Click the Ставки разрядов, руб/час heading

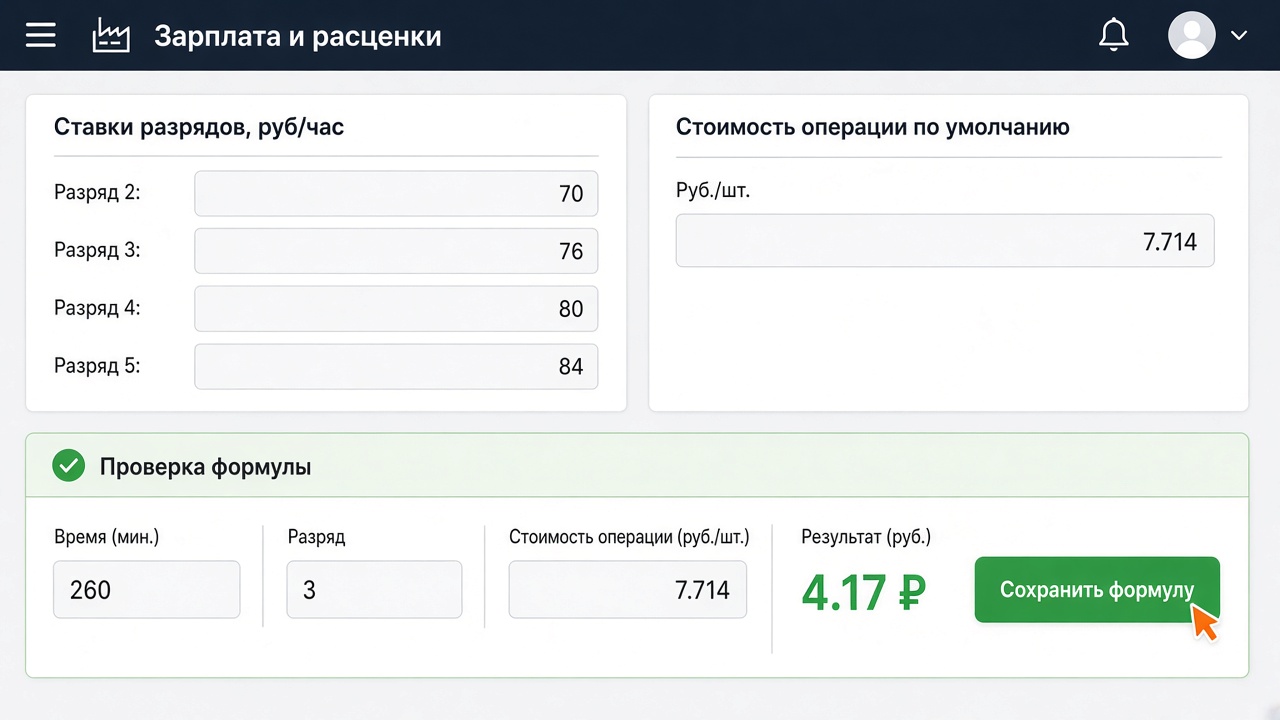pos(199,127)
